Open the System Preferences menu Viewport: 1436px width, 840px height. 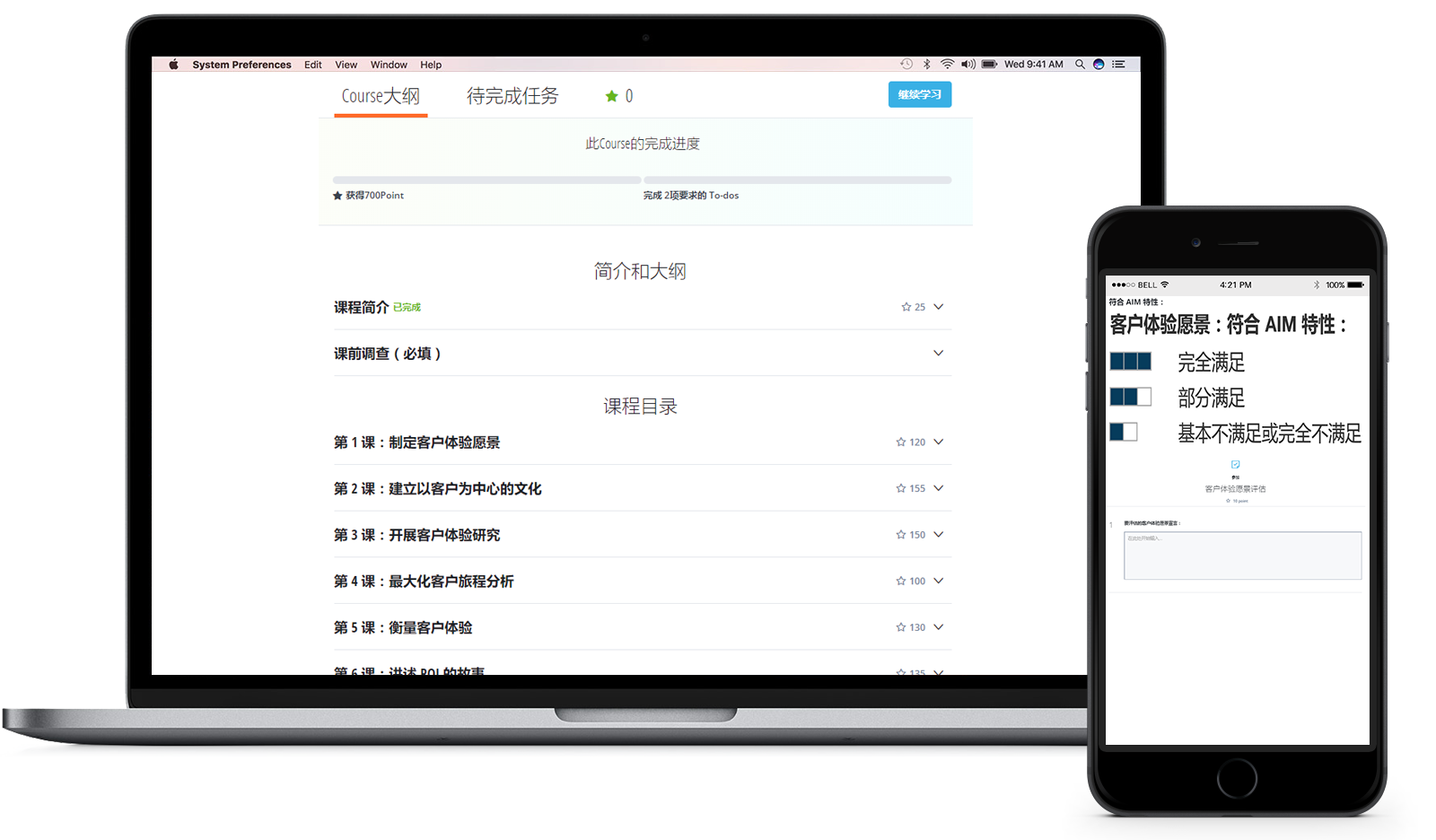(241, 65)
